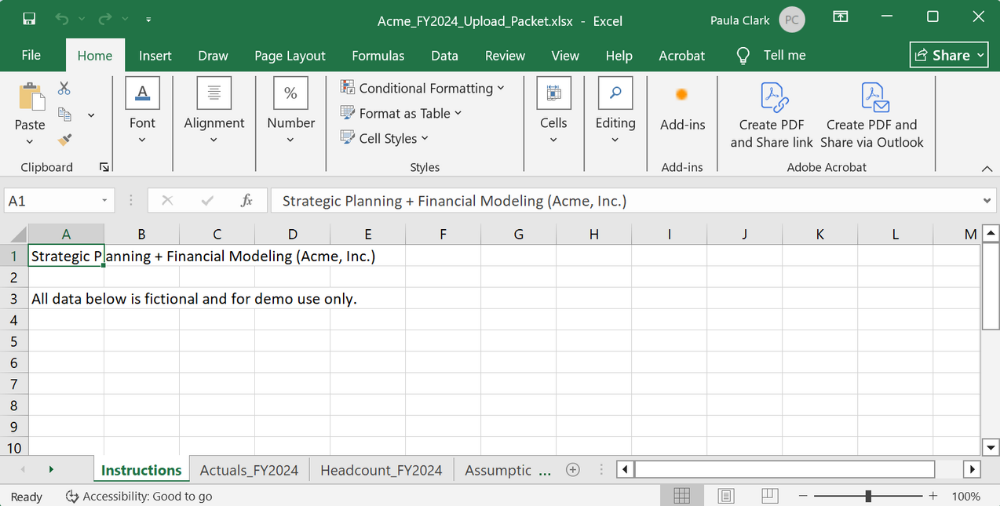Open the undo history dropdown arrow
The height and width of the screenshot is (506, 1000).
[x=81, y=20]
